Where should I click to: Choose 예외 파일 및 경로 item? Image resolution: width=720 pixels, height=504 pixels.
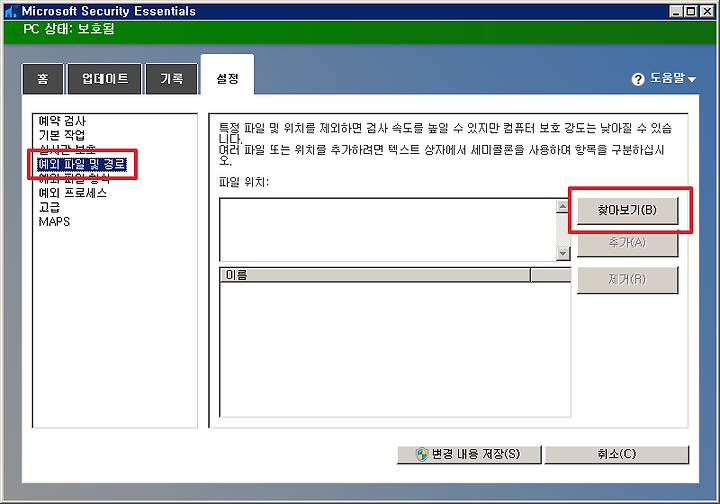click(82, 164)
